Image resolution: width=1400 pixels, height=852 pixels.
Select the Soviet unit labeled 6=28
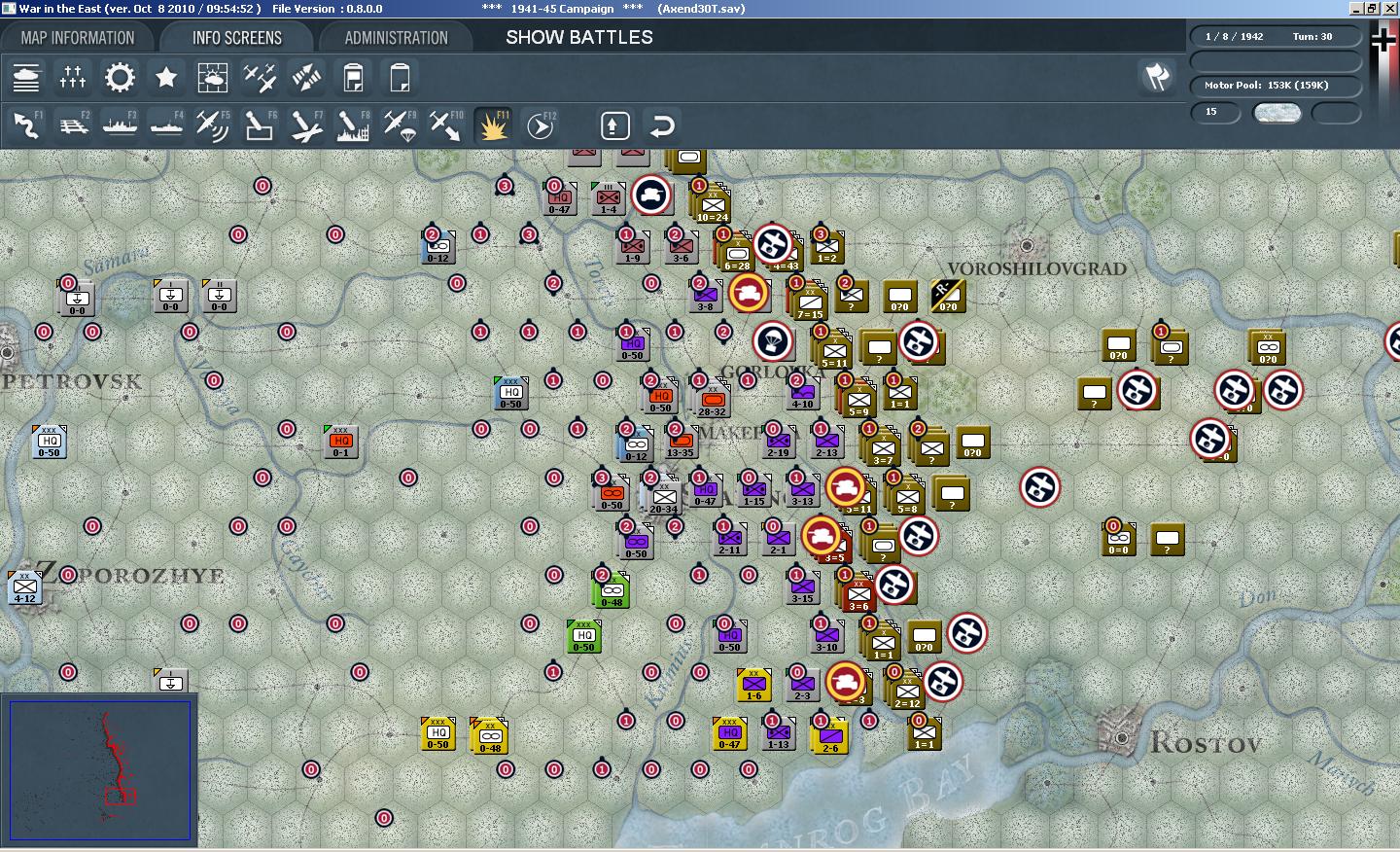click(737, 255)
